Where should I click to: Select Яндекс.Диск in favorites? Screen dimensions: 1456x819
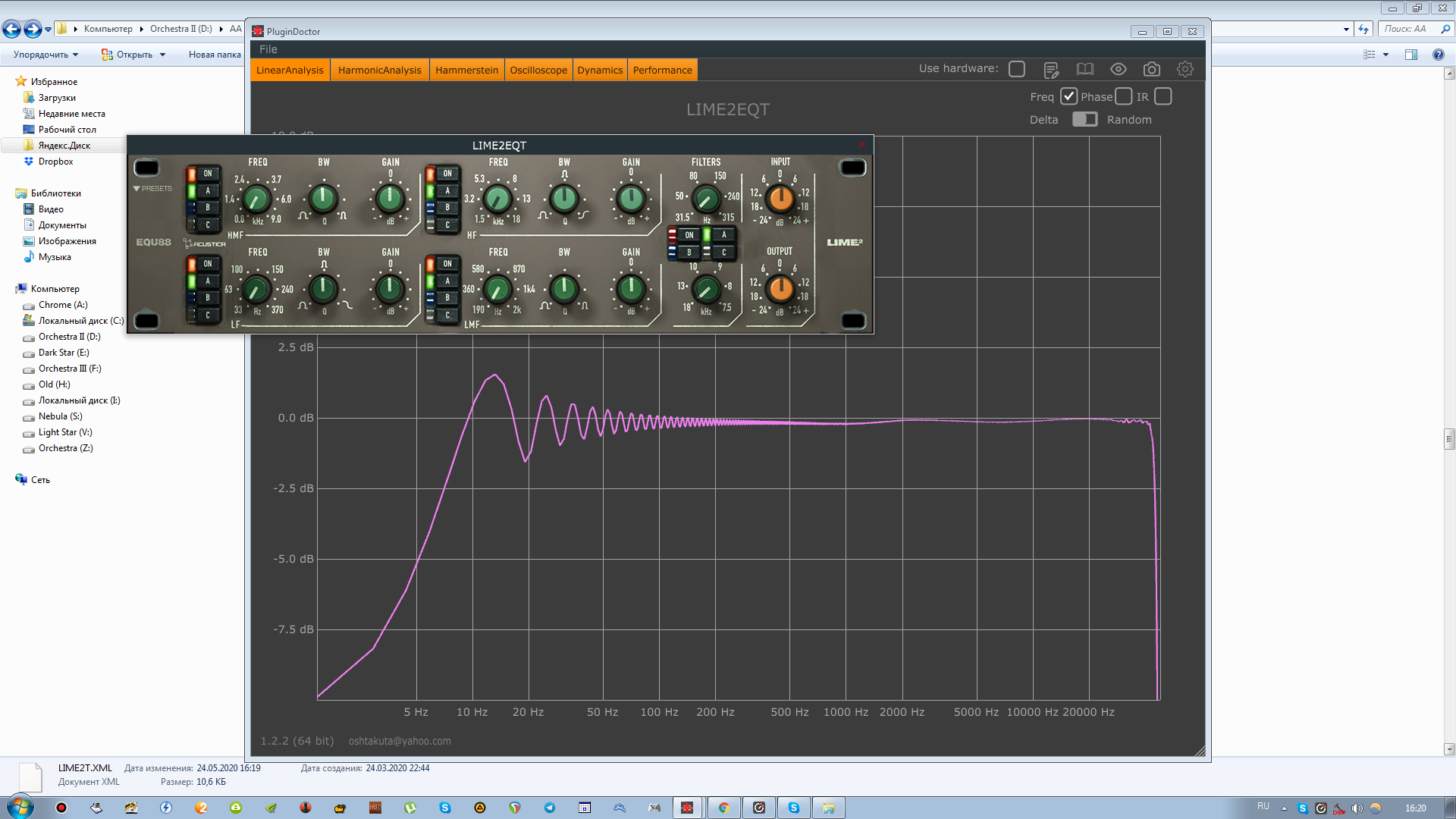point(64,146)
